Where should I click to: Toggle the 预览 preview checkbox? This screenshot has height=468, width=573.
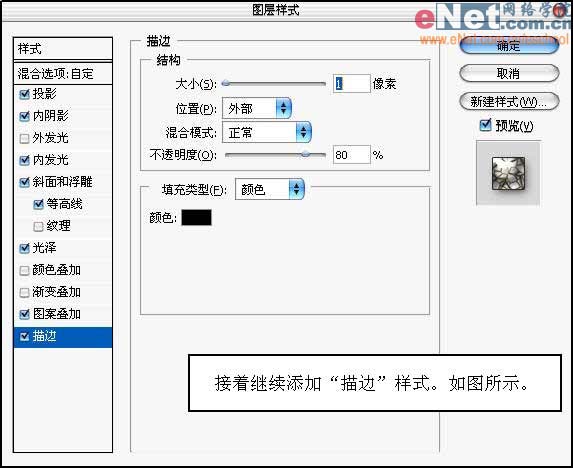(x=485, y=125)
